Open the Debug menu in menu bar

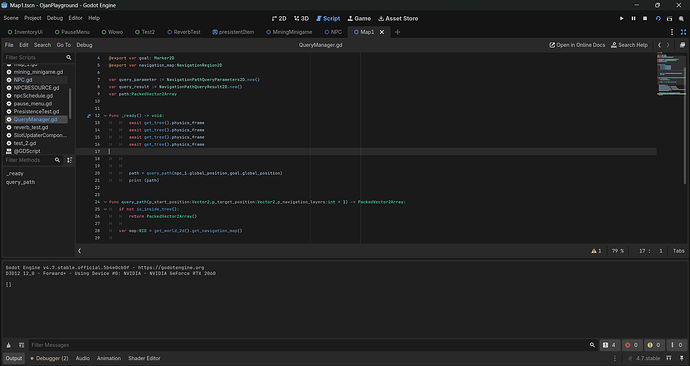coord(55,18)
